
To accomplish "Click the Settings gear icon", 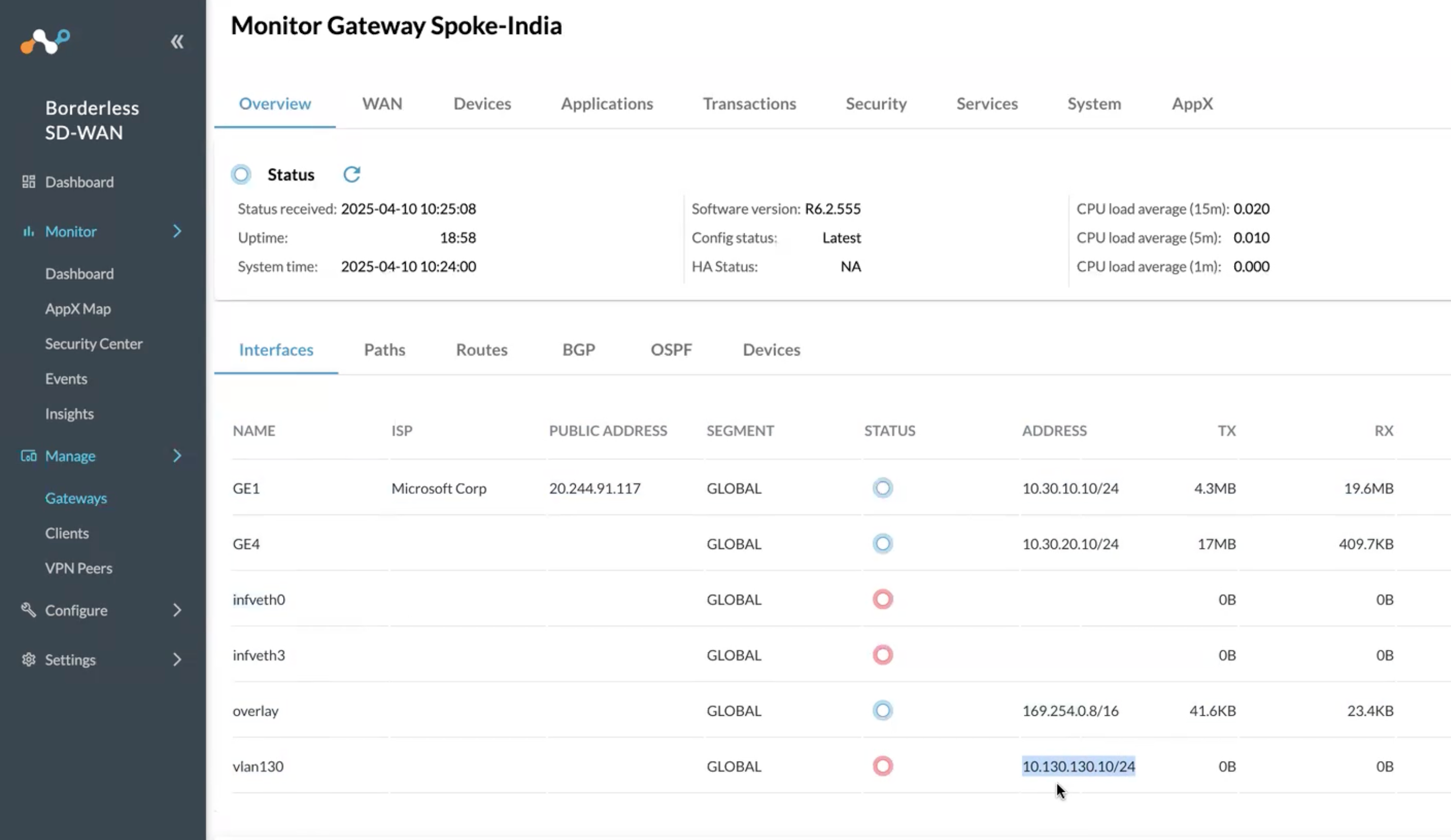I will pyautogui.click(x=28, y=659).
